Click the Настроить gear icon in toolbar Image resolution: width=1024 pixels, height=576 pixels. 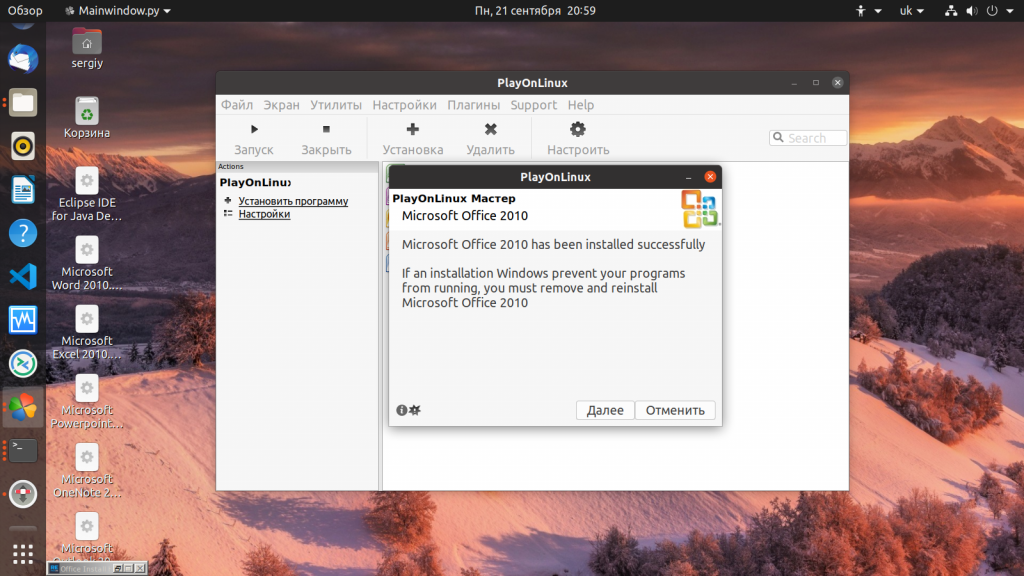[x=577, y=129]
